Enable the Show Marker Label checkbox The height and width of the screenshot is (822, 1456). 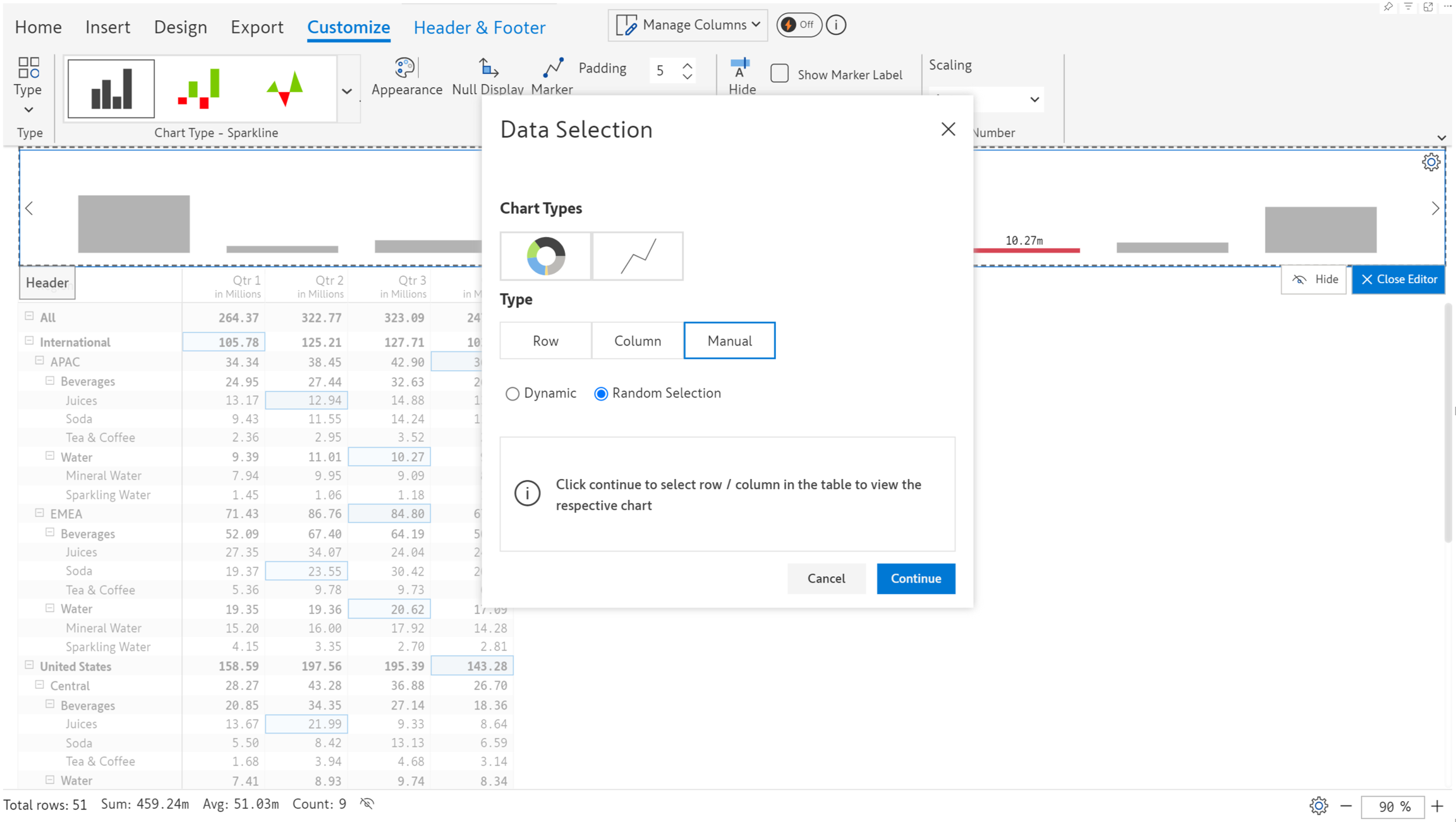(x=780, y=74)
